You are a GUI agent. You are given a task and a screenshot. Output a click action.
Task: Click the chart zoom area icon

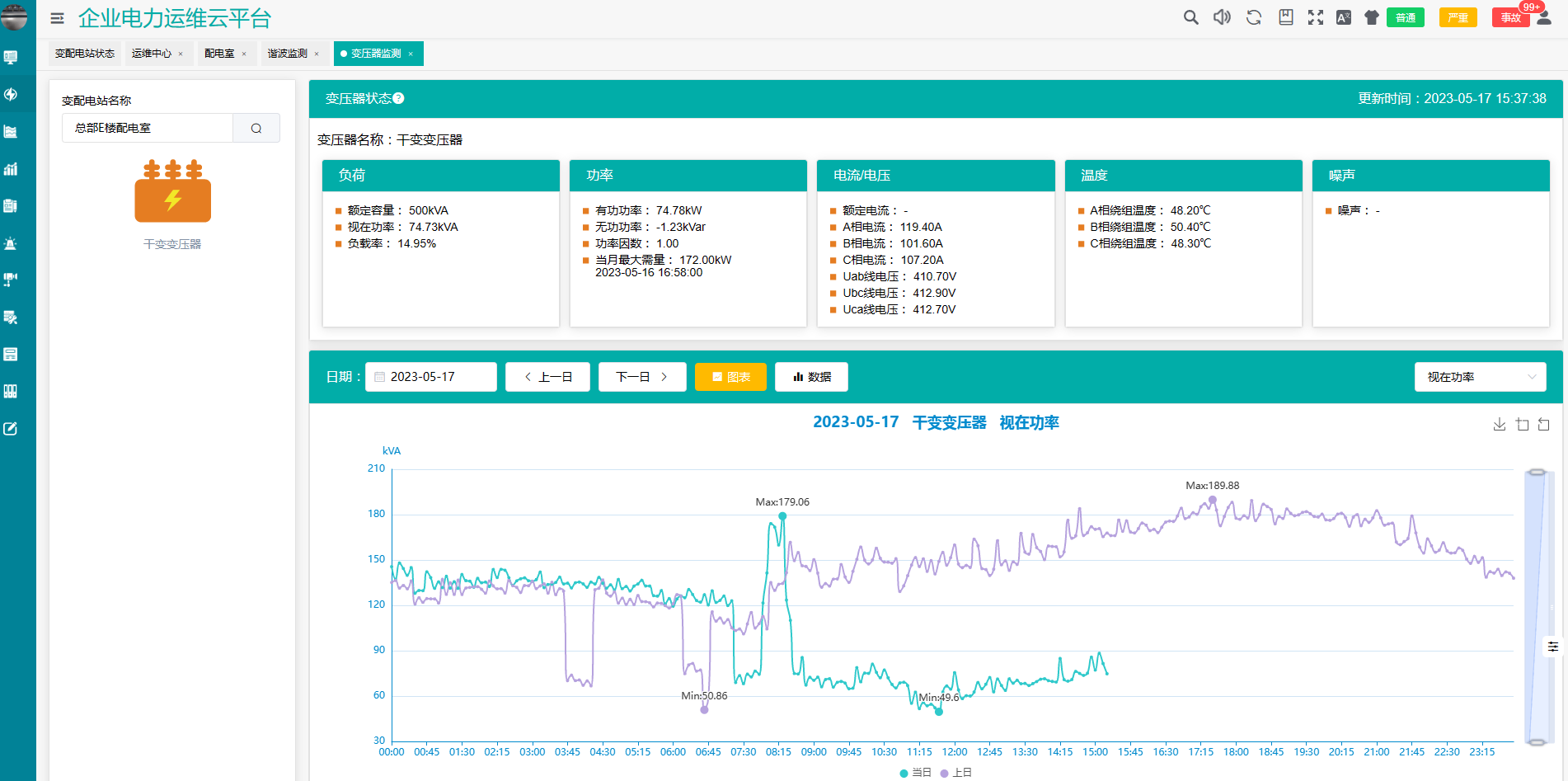[x=1523, y=425]
